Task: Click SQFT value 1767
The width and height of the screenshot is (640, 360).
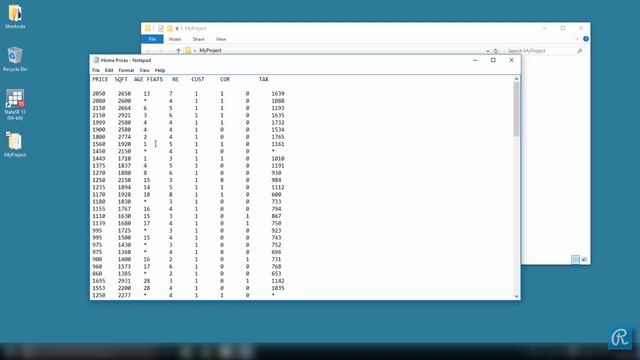Action: [124, 209]
